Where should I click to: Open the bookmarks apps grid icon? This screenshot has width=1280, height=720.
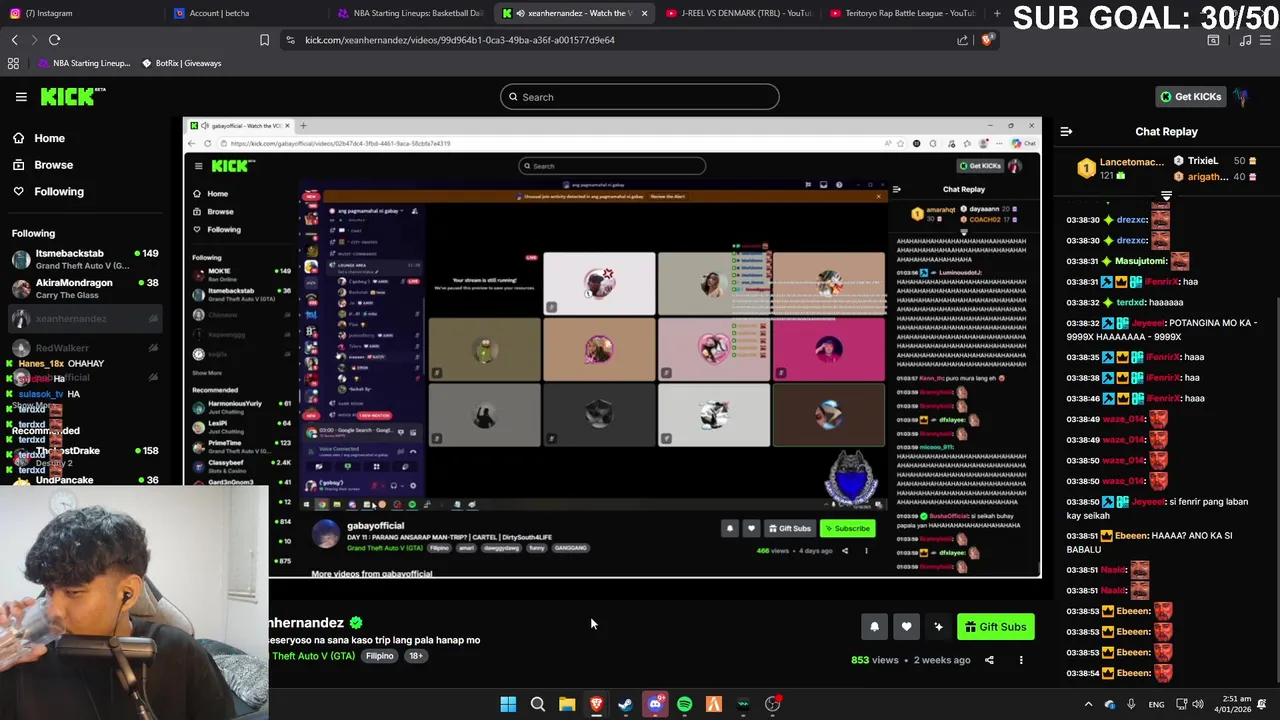tap(13, 63)
